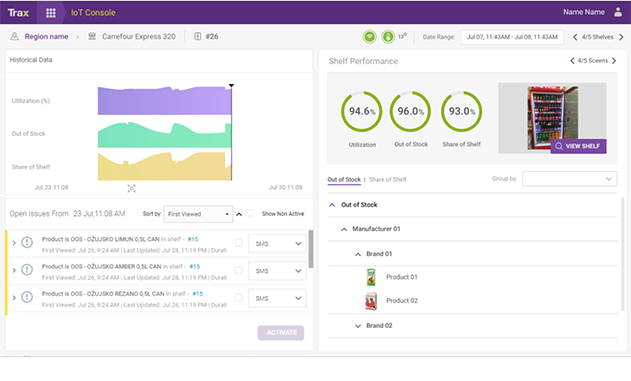This screenshot has height=381, width=631.
Task: Open the apps grid menu icon
Action: click(x=51, y=13)
